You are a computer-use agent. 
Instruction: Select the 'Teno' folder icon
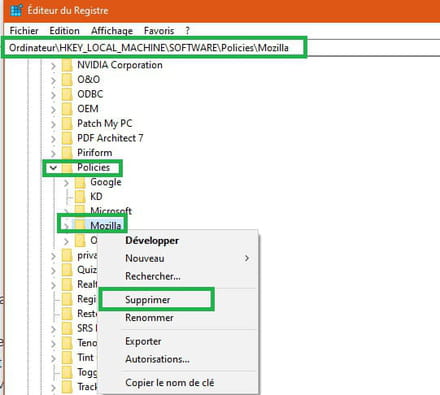pos(67,343)
